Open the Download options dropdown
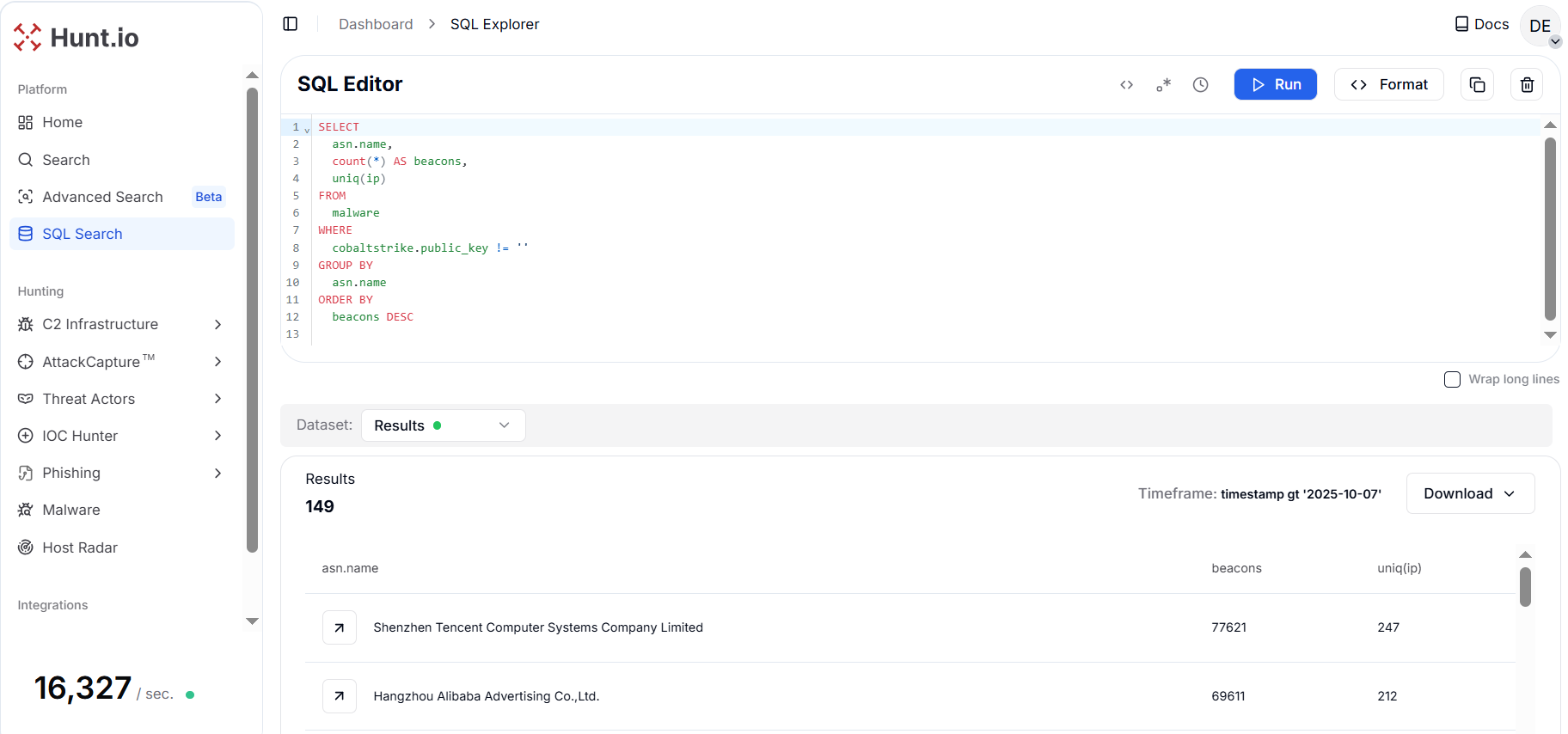1568x734 pixels. tap(1470, 493)
